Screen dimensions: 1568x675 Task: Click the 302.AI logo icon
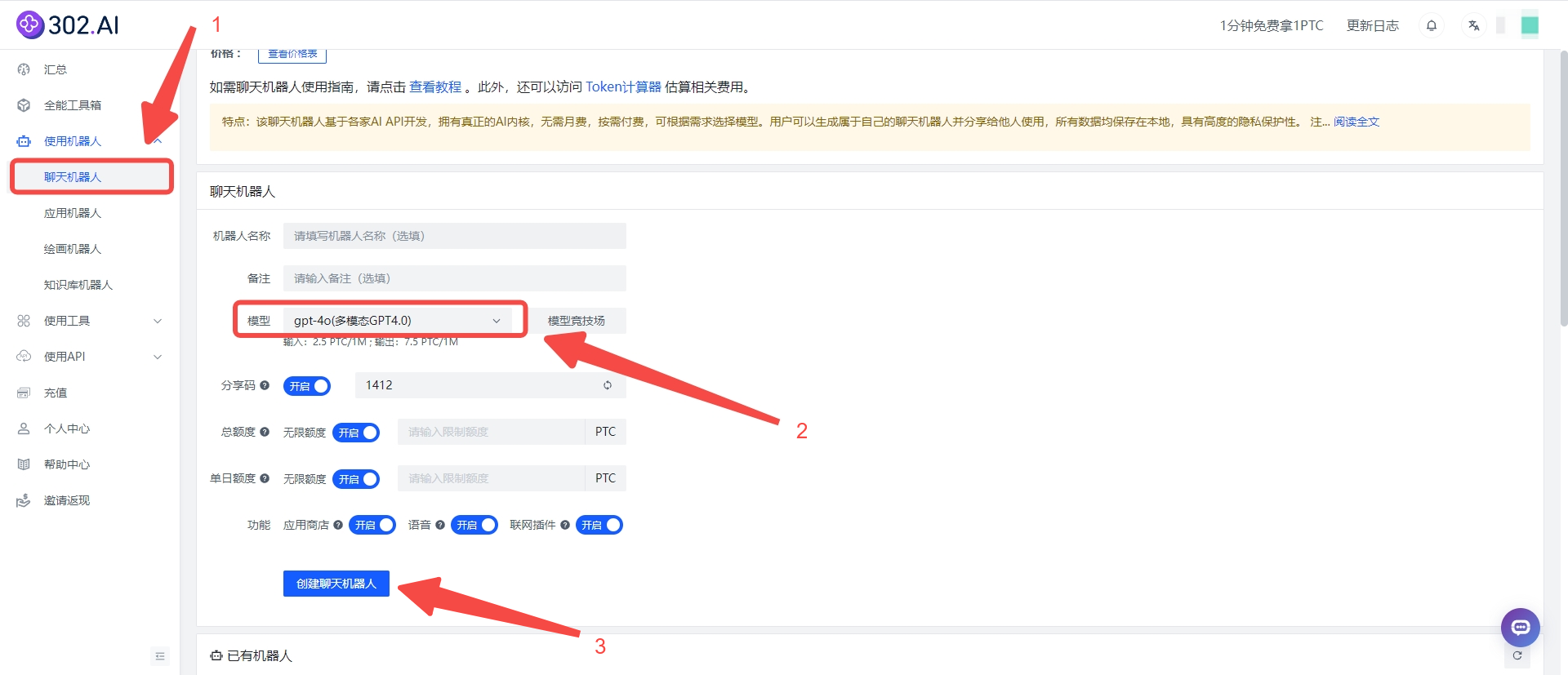[30, 24]
